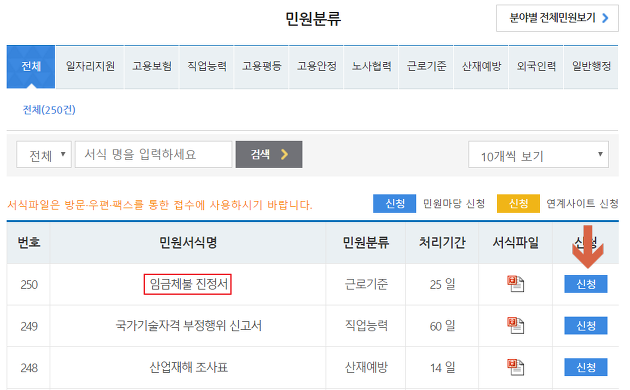Click the 민원분류 column header
Screen dimensions: 630x390
(x=366, y=242)
